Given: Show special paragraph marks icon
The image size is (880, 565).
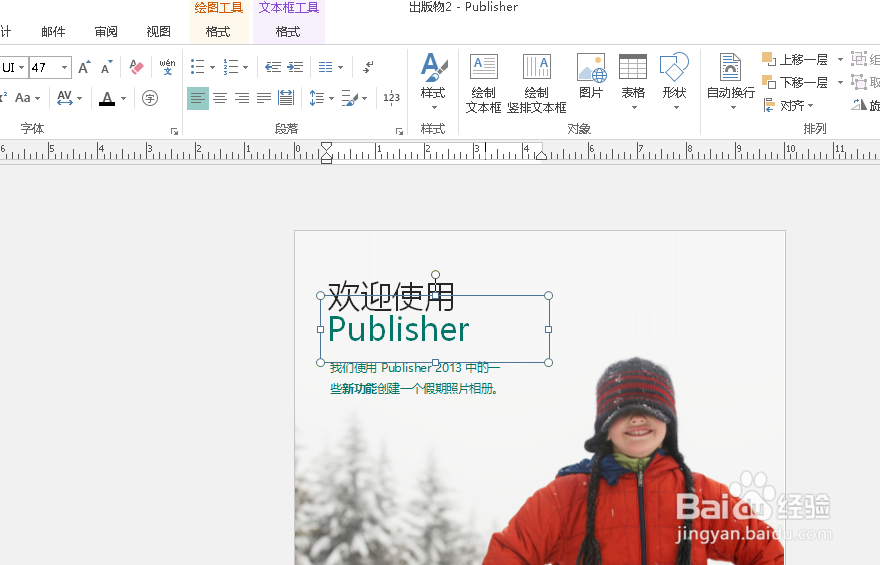Looking at the screenshot, I should click(368, 67).
